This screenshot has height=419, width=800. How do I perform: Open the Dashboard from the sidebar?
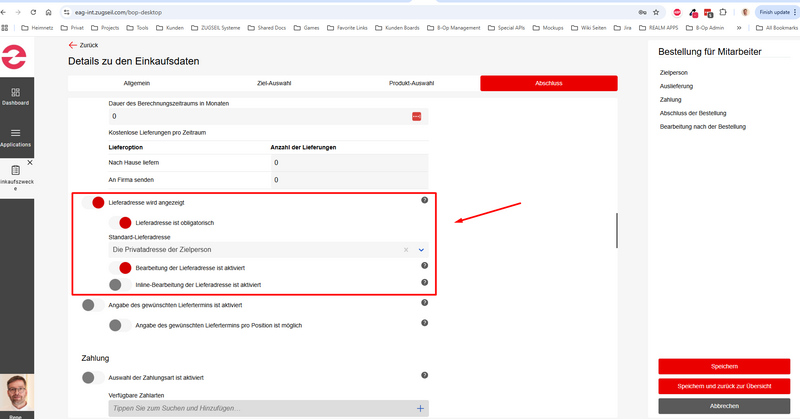click(x=15, y=92)
